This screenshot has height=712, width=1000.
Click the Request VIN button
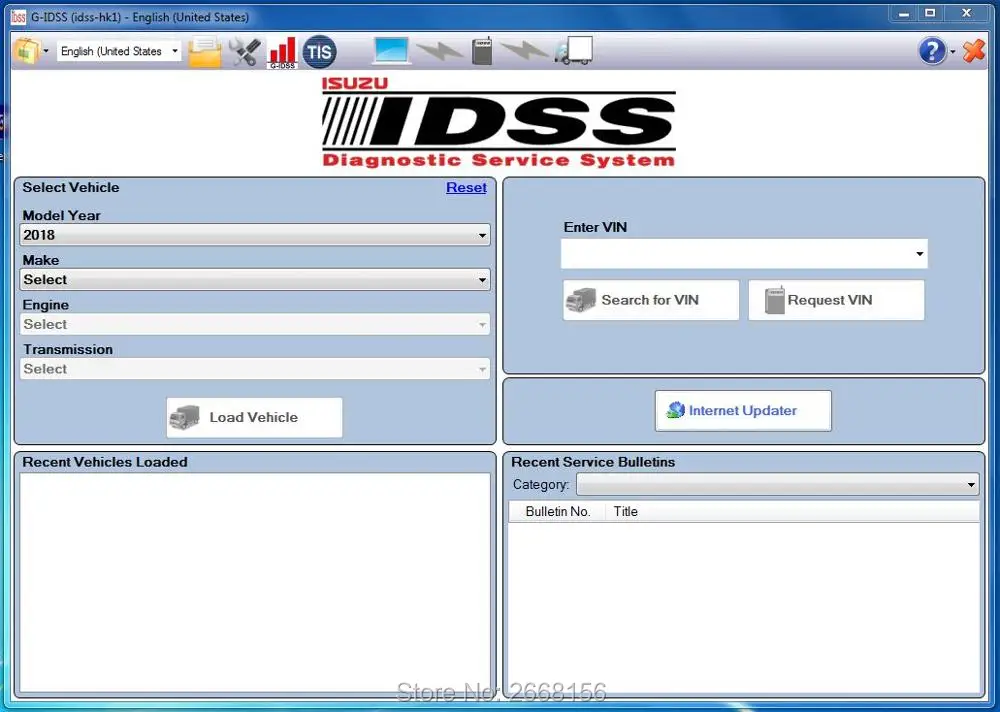(836, 300)
